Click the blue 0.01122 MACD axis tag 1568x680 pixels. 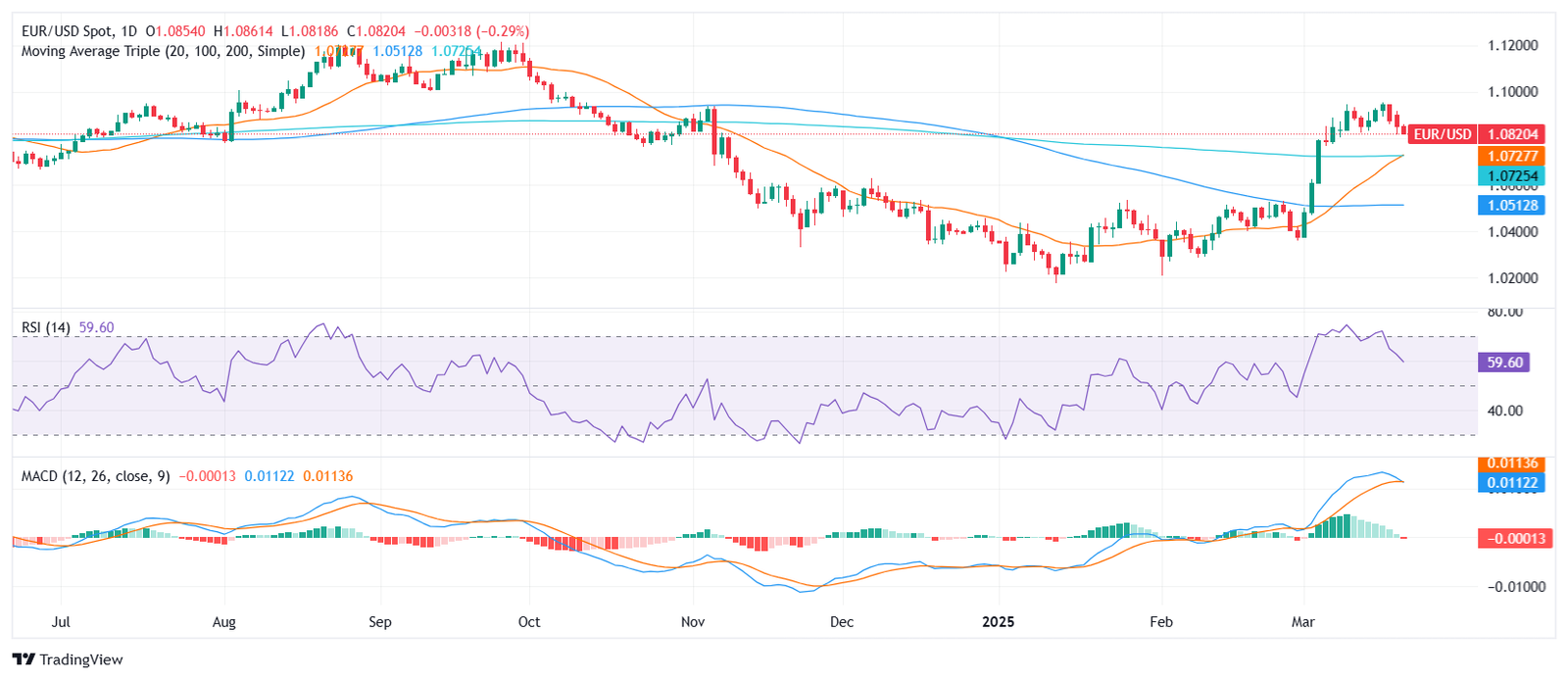point(1513,482)
